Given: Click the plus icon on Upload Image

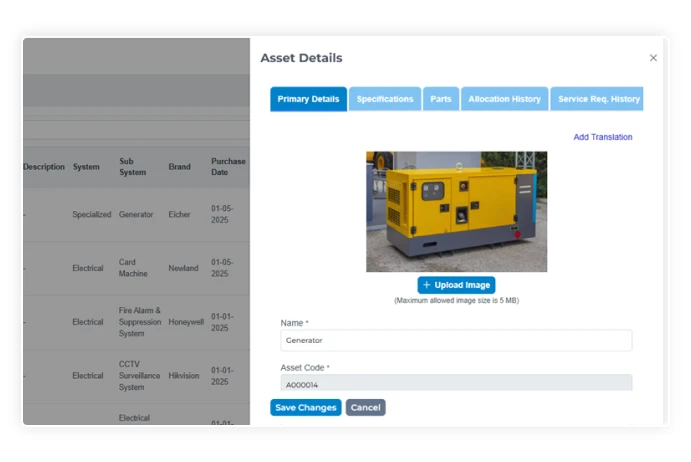Looking at the screenshot, I should [427, 285].
